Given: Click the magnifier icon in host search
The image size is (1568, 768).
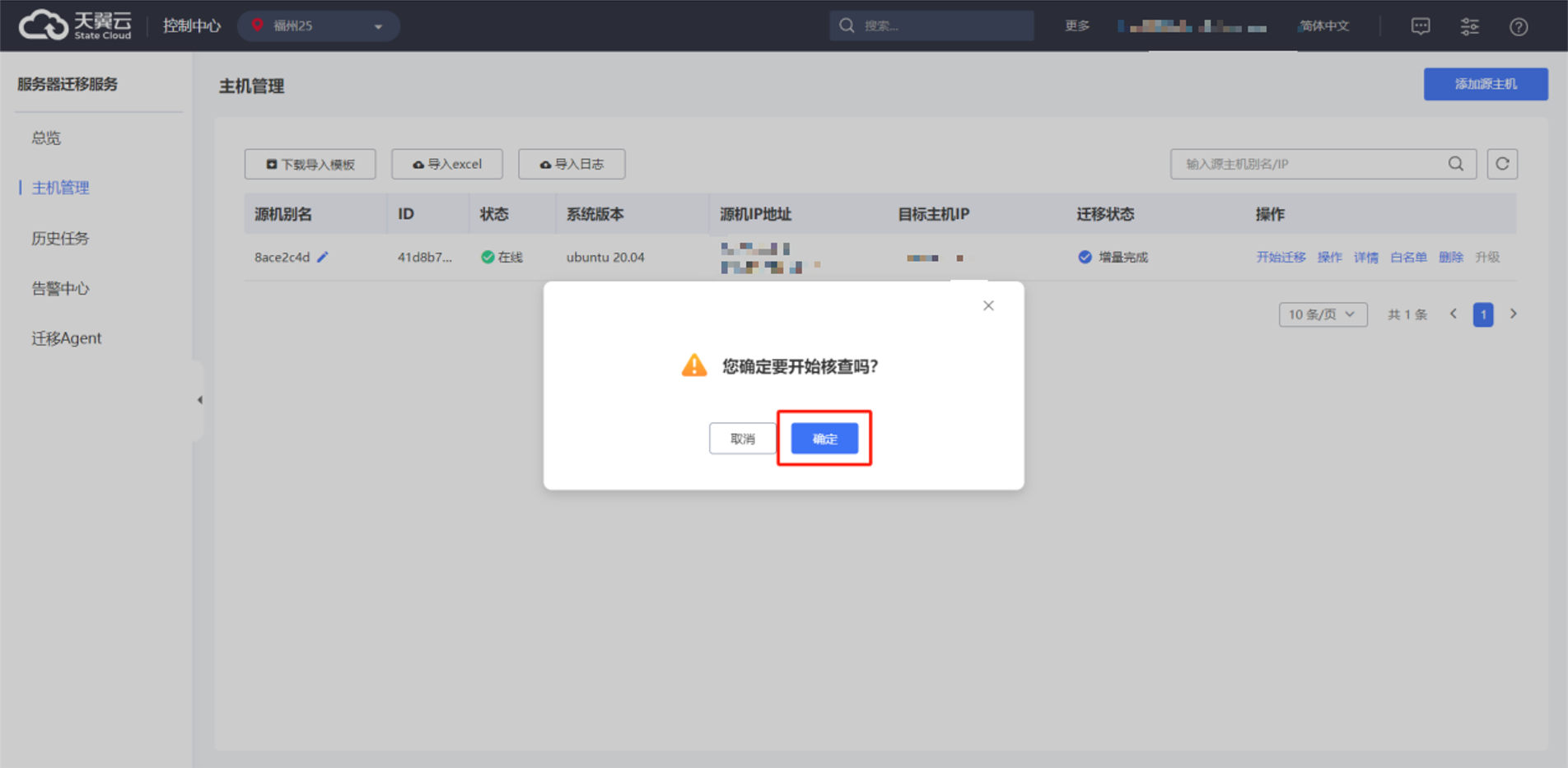Looking at the screenshot, I should pyautogui.click(x=1456, y=164).
